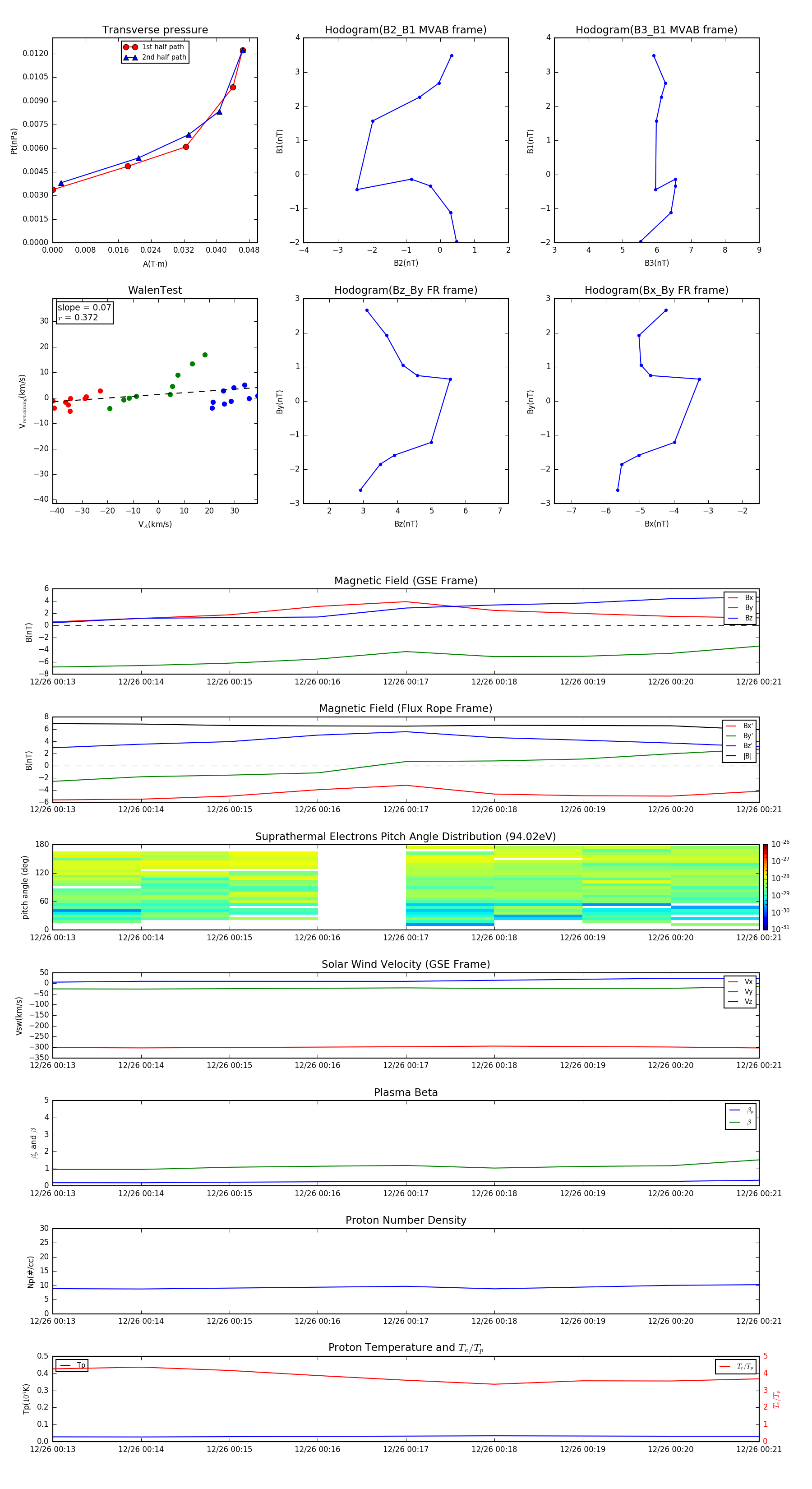The height and width of the screenshot is (1489, 812).
Task: Click the Tp legend box in the temperature plot
Action: coord(72,1365)
